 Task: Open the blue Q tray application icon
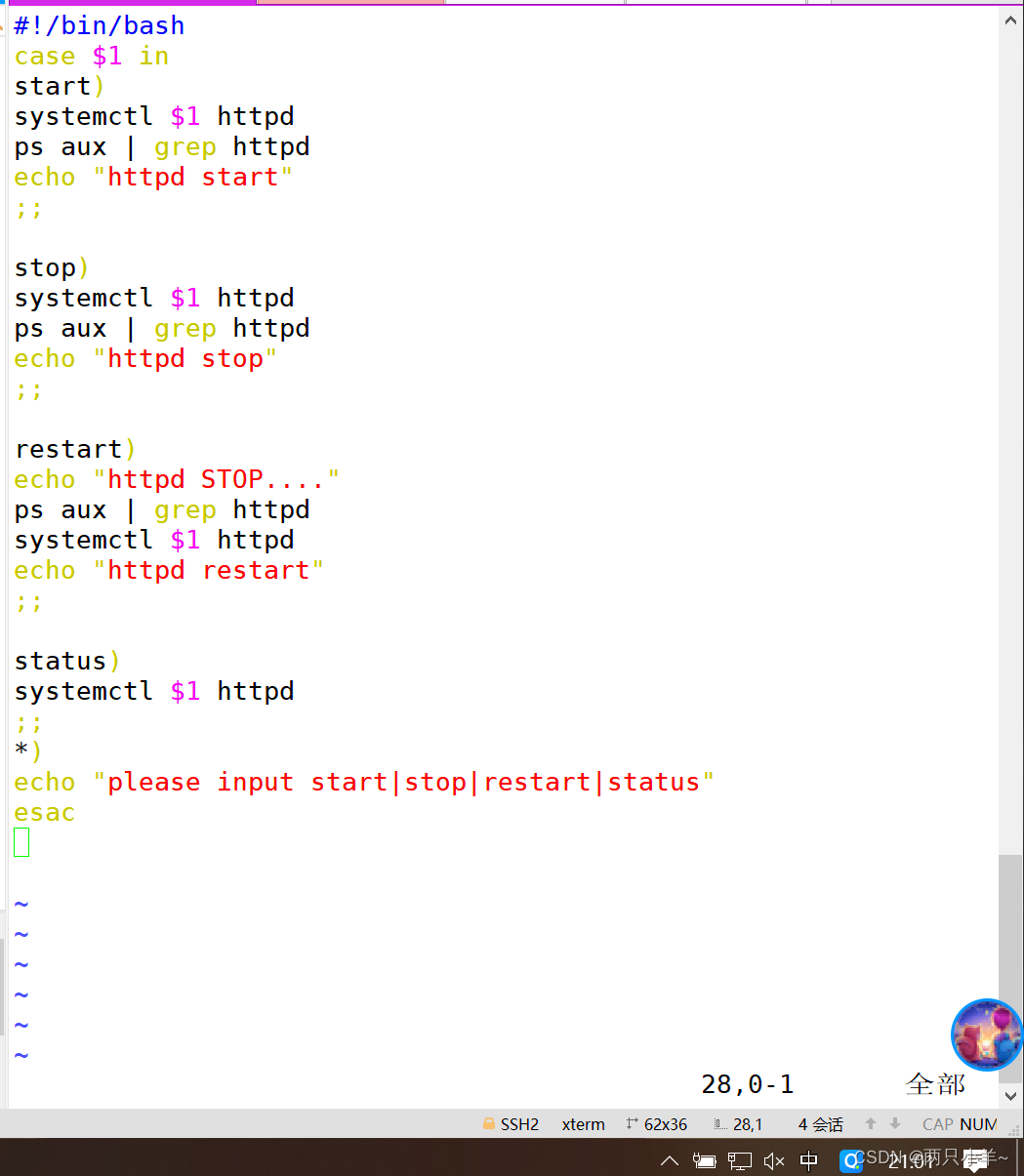tap(850, 1159)
